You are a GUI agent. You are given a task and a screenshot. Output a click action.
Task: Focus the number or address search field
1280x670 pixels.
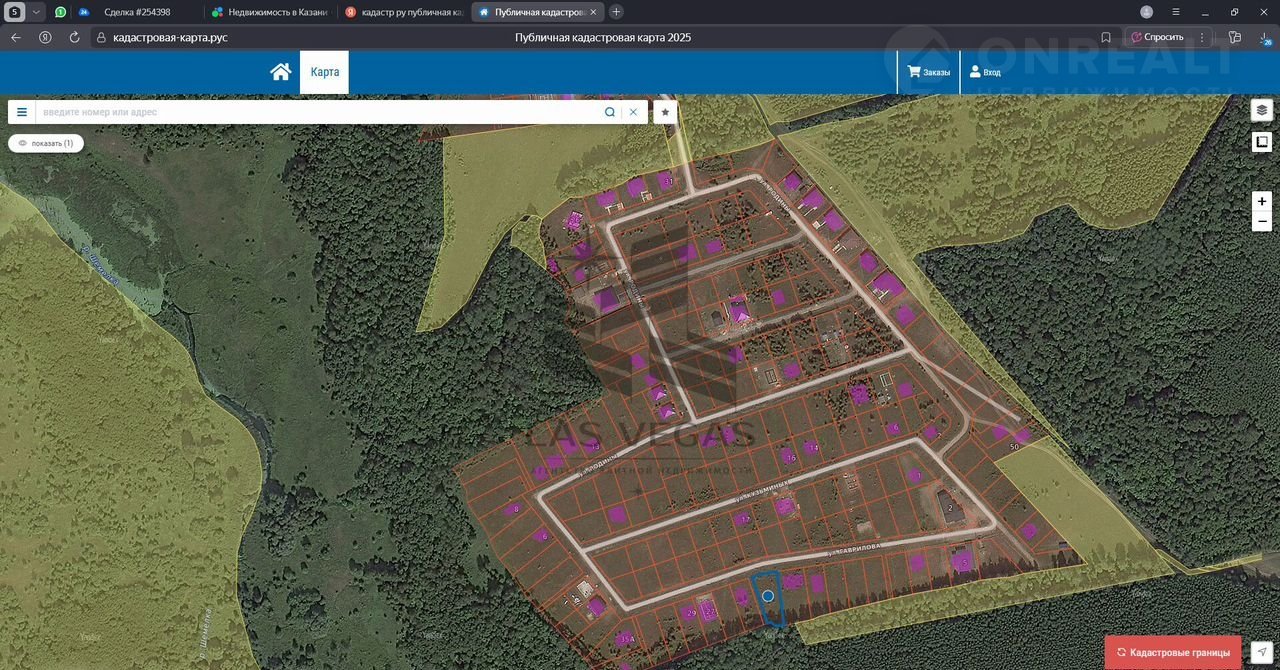(320, 112)
